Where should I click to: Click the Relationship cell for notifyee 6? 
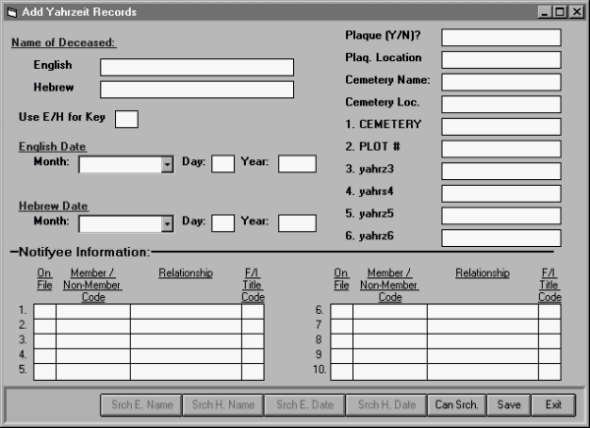[483, 312]
